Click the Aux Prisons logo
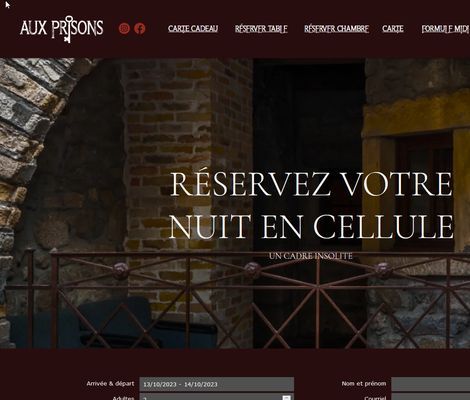Screen dimensions: 470x400 [62, 29]
